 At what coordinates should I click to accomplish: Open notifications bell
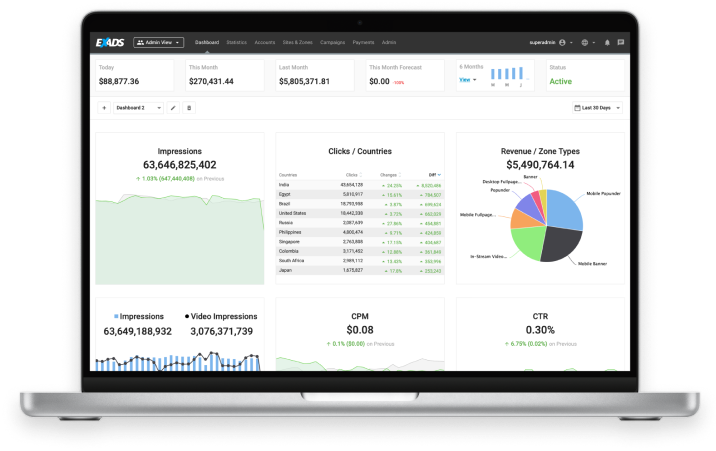tap(607, 42)
